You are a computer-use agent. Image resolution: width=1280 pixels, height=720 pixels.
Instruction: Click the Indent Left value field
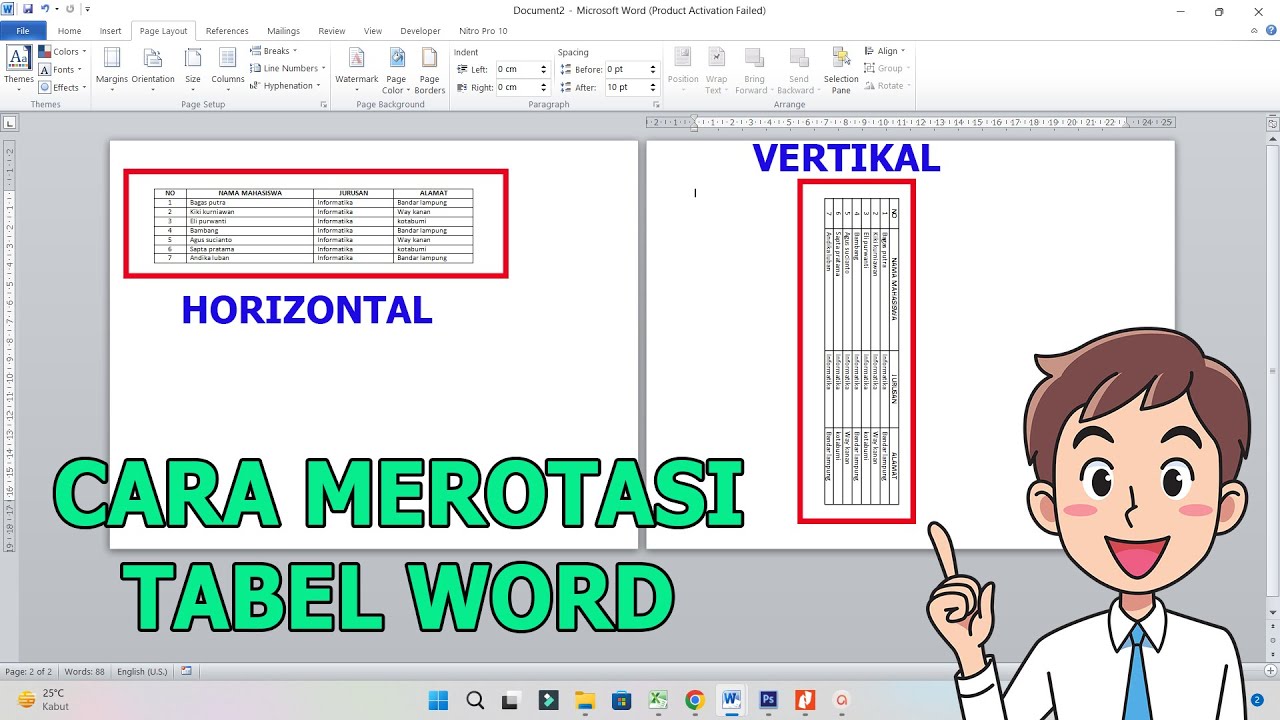[x=517, y=69]
